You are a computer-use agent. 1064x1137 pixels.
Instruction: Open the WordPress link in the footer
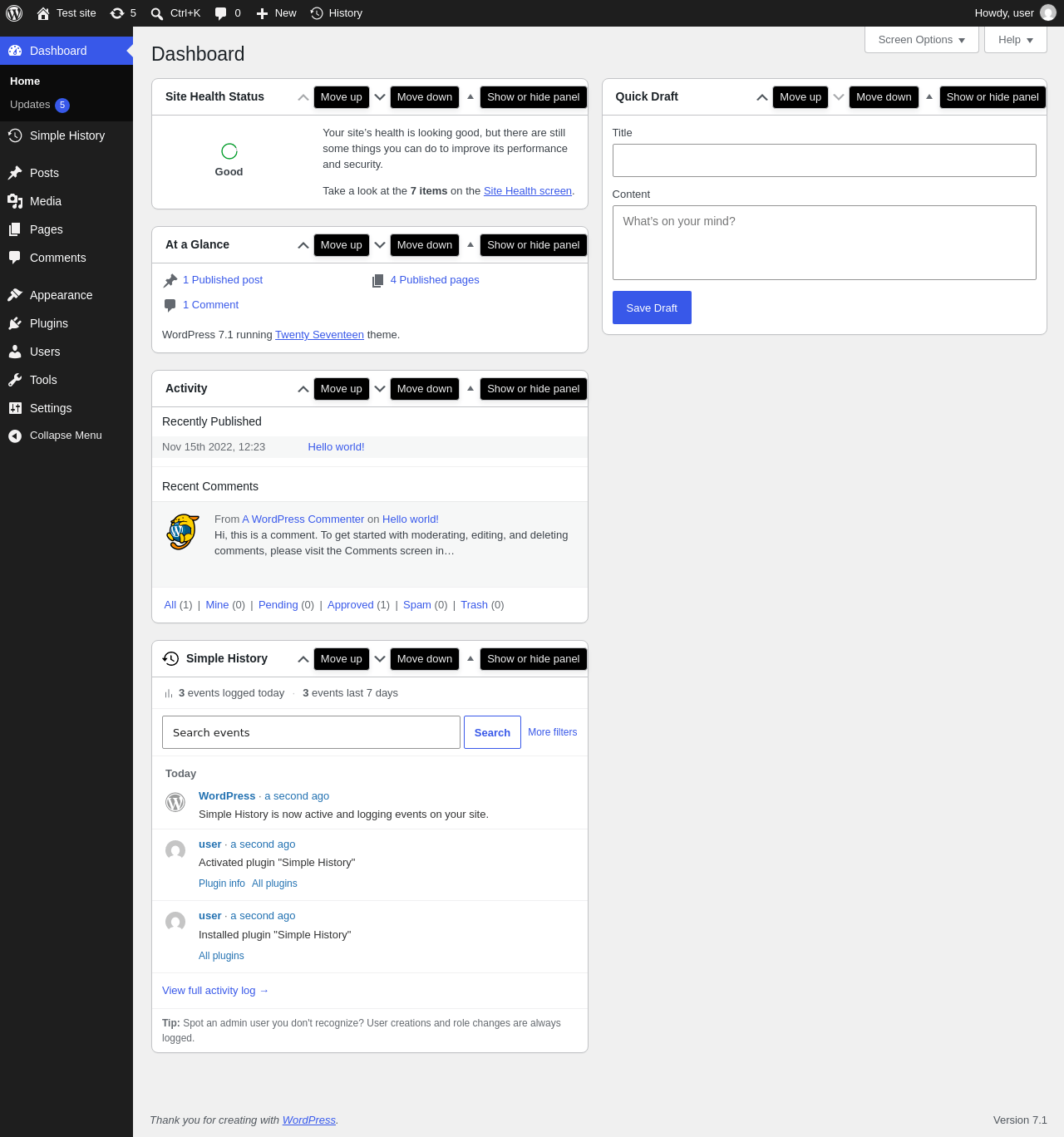pyautogui.click(x=309, y=1120)
